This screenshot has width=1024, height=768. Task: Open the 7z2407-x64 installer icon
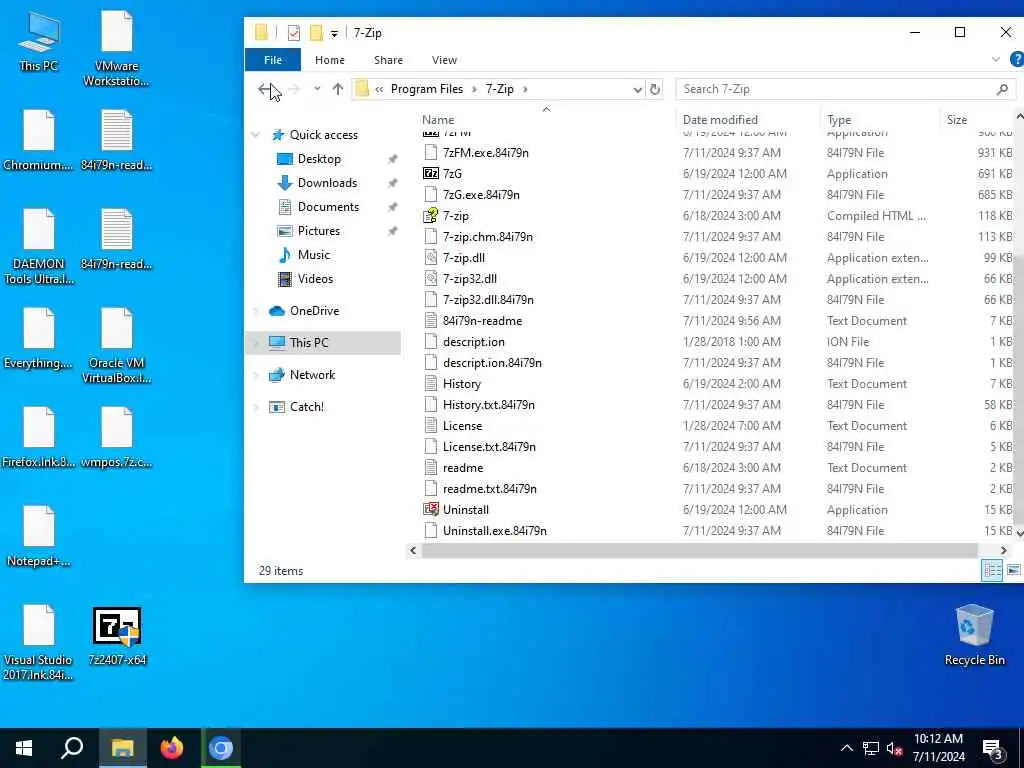click(117, 636)
